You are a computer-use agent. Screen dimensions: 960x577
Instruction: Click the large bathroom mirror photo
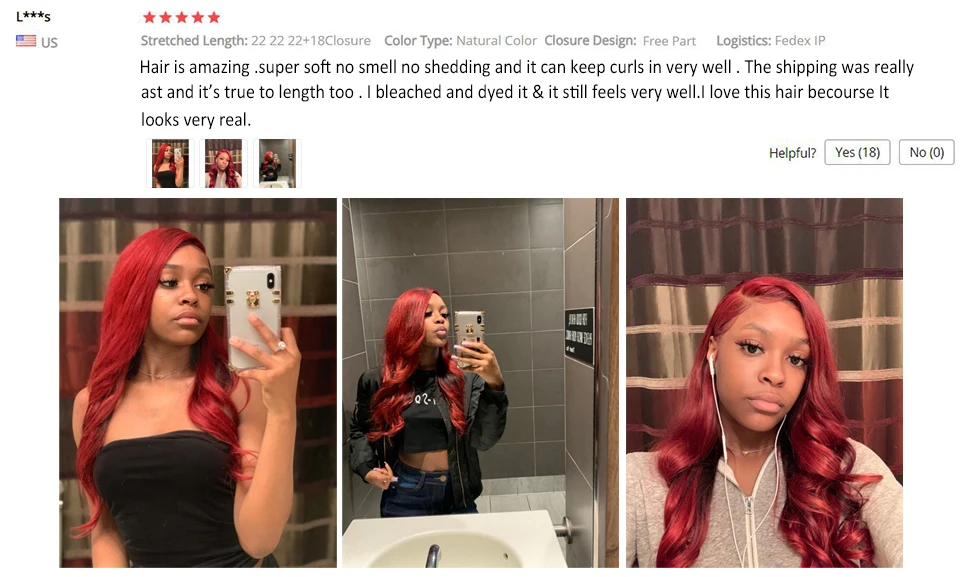[x=480, y=383]
